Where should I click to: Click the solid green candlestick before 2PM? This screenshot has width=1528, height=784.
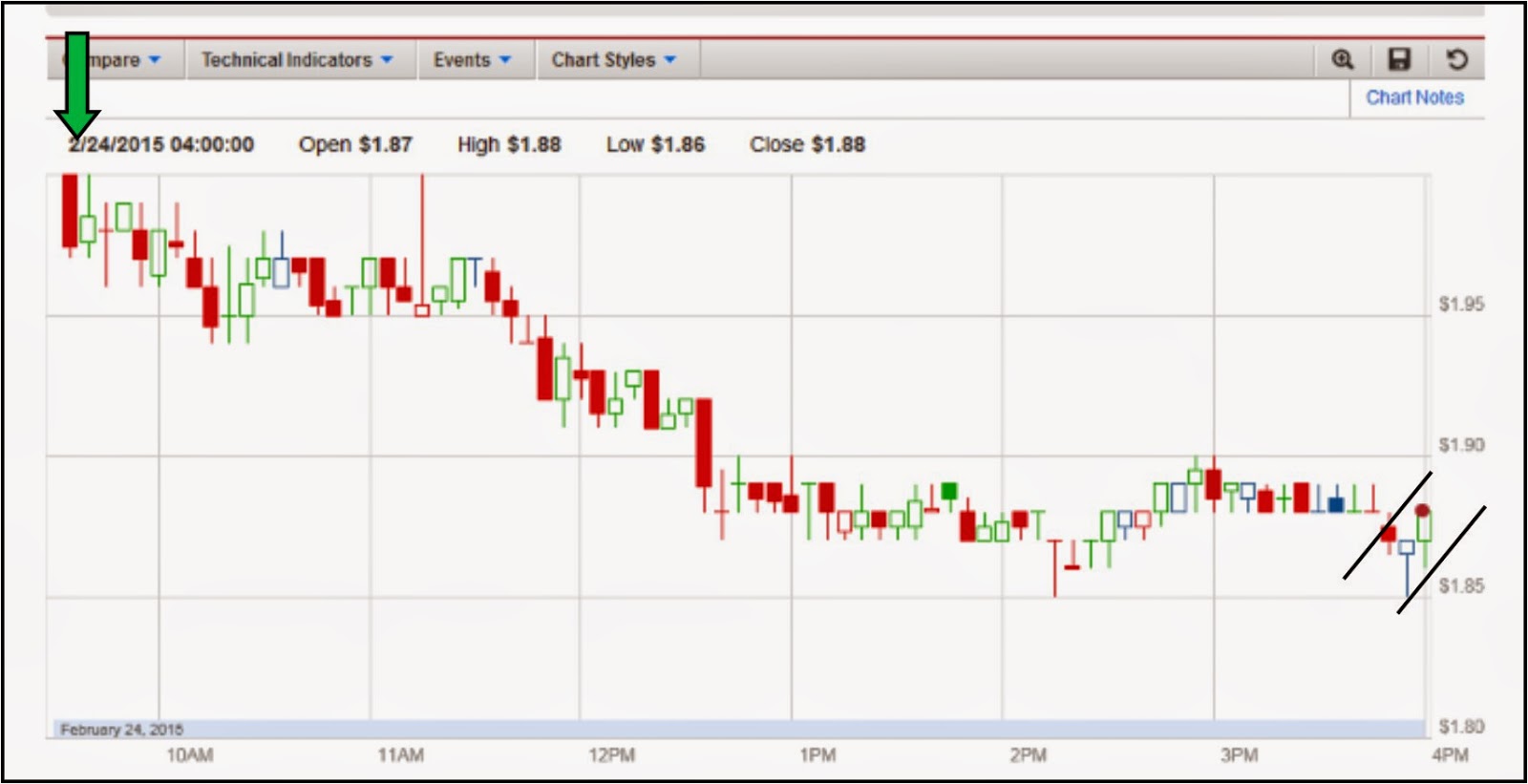(948, 491)
